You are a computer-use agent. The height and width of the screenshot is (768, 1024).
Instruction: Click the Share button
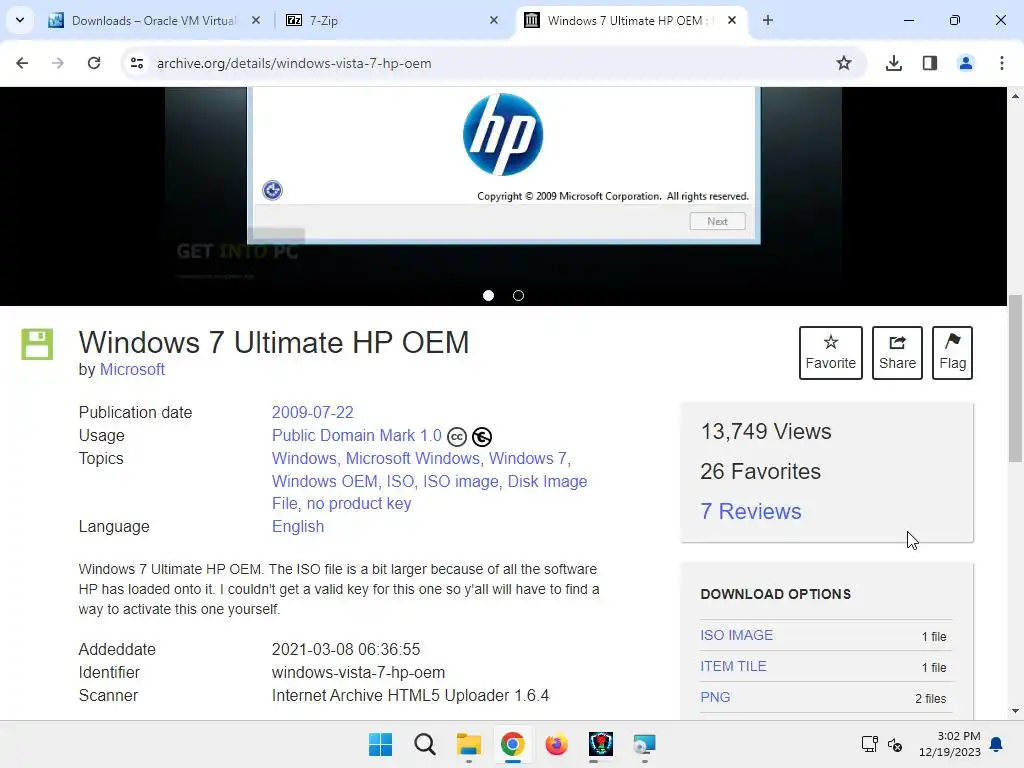click(x=897, y=353)
